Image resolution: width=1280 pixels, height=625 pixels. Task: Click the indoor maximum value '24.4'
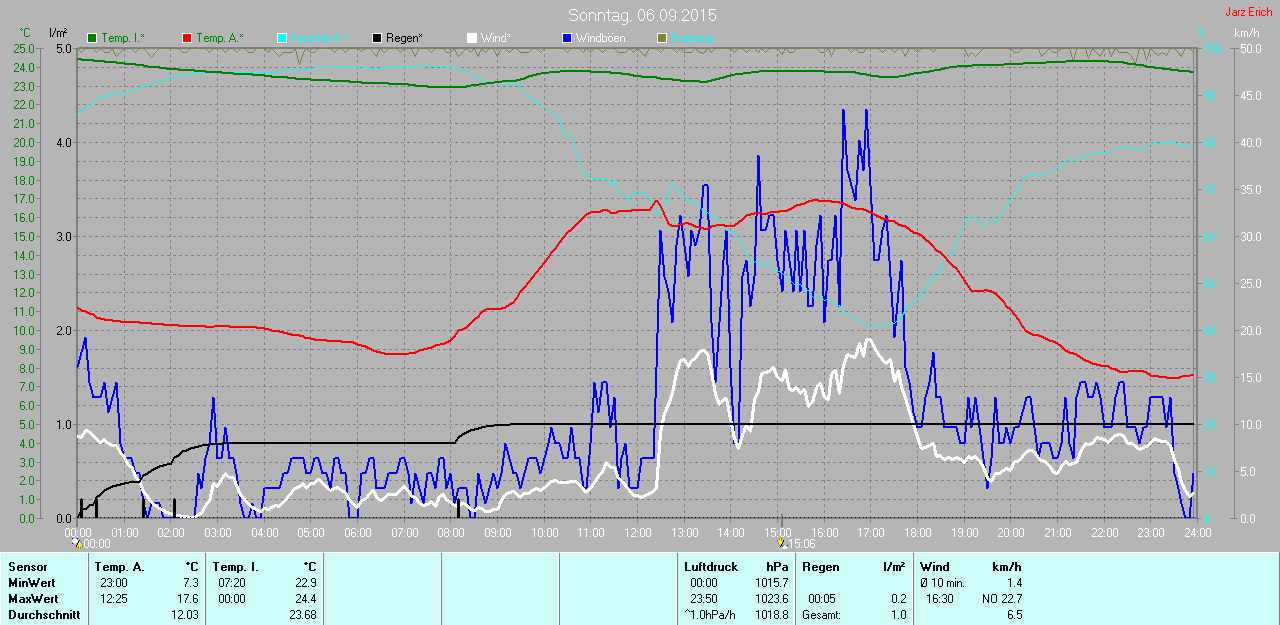point(305,598)
